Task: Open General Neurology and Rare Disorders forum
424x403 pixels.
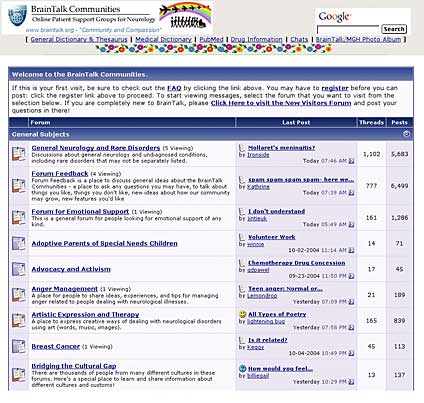Action: pyautogui.click(x=96, y=148)
